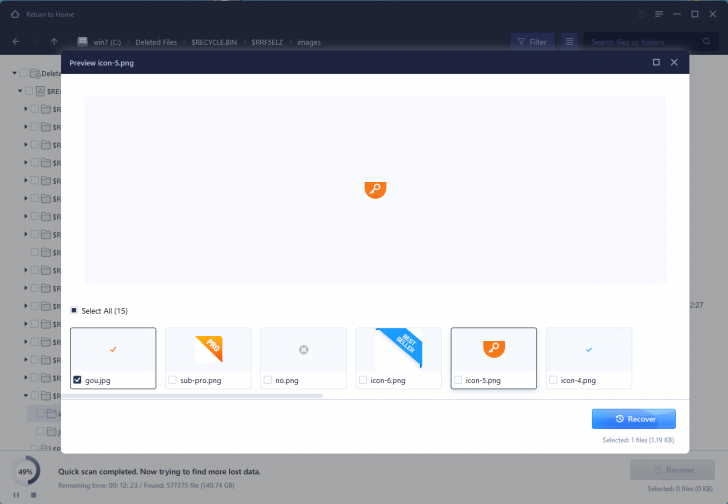The image size is (728, 504).
Task: Check the icon-5.png checkbox
Action: click(458, 380)
